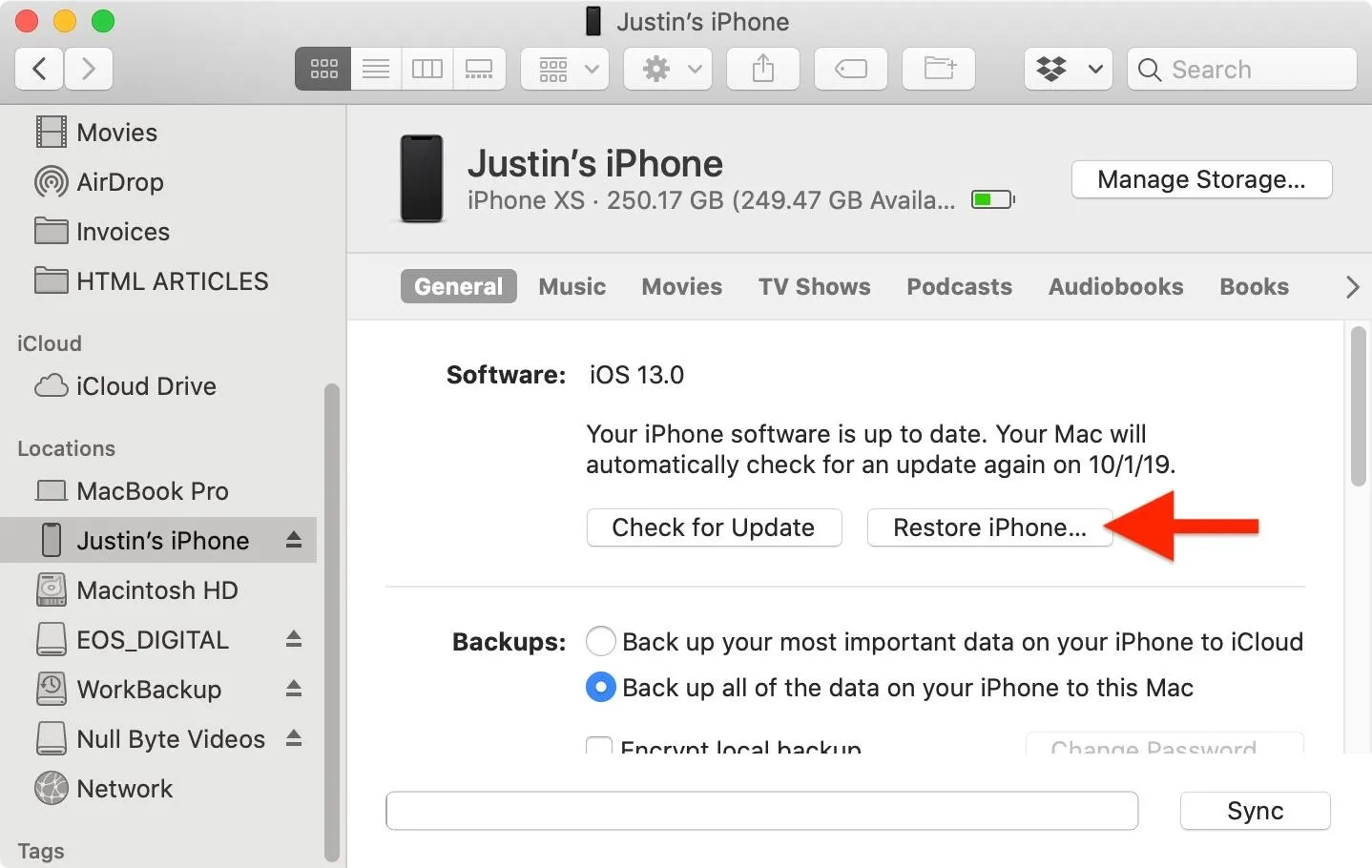Click the sidebar vertical scrollbar
The image size is (1372, 868).
(332, 623)
